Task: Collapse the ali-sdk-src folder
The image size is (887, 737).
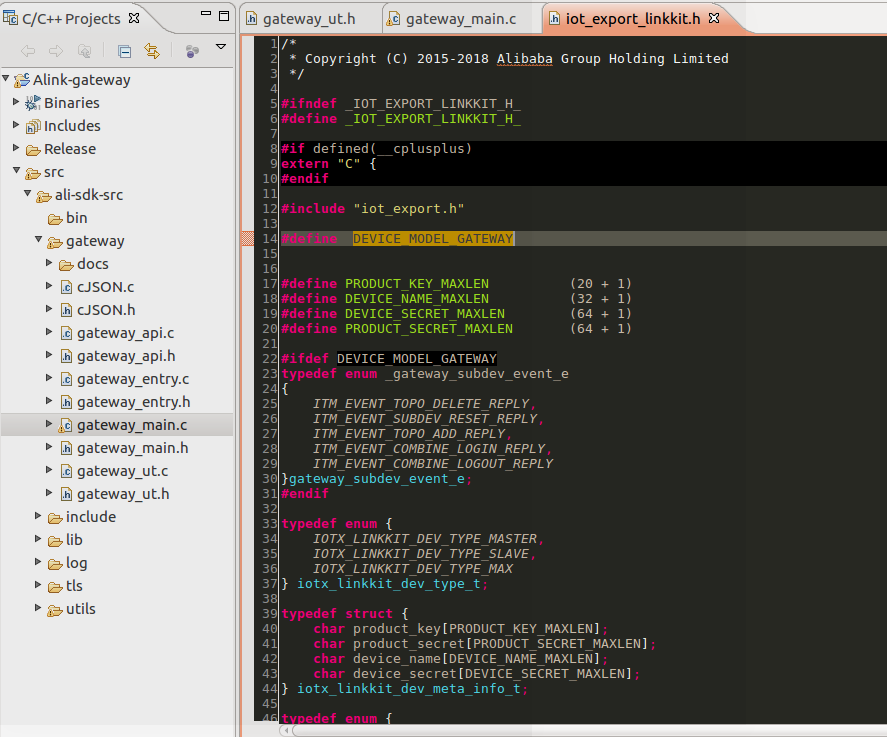Action: tap(28, 193)
